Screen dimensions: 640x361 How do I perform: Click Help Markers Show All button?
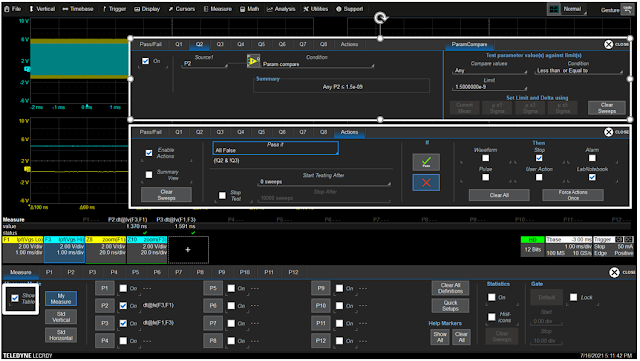[440, 337]
